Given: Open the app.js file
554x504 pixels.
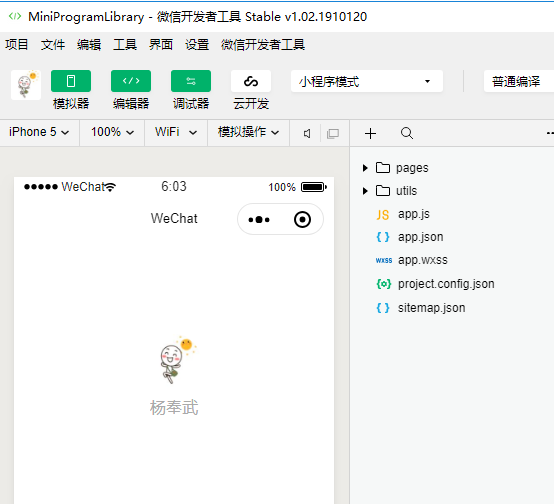Looking at the screenshot, I should point(414,214).
